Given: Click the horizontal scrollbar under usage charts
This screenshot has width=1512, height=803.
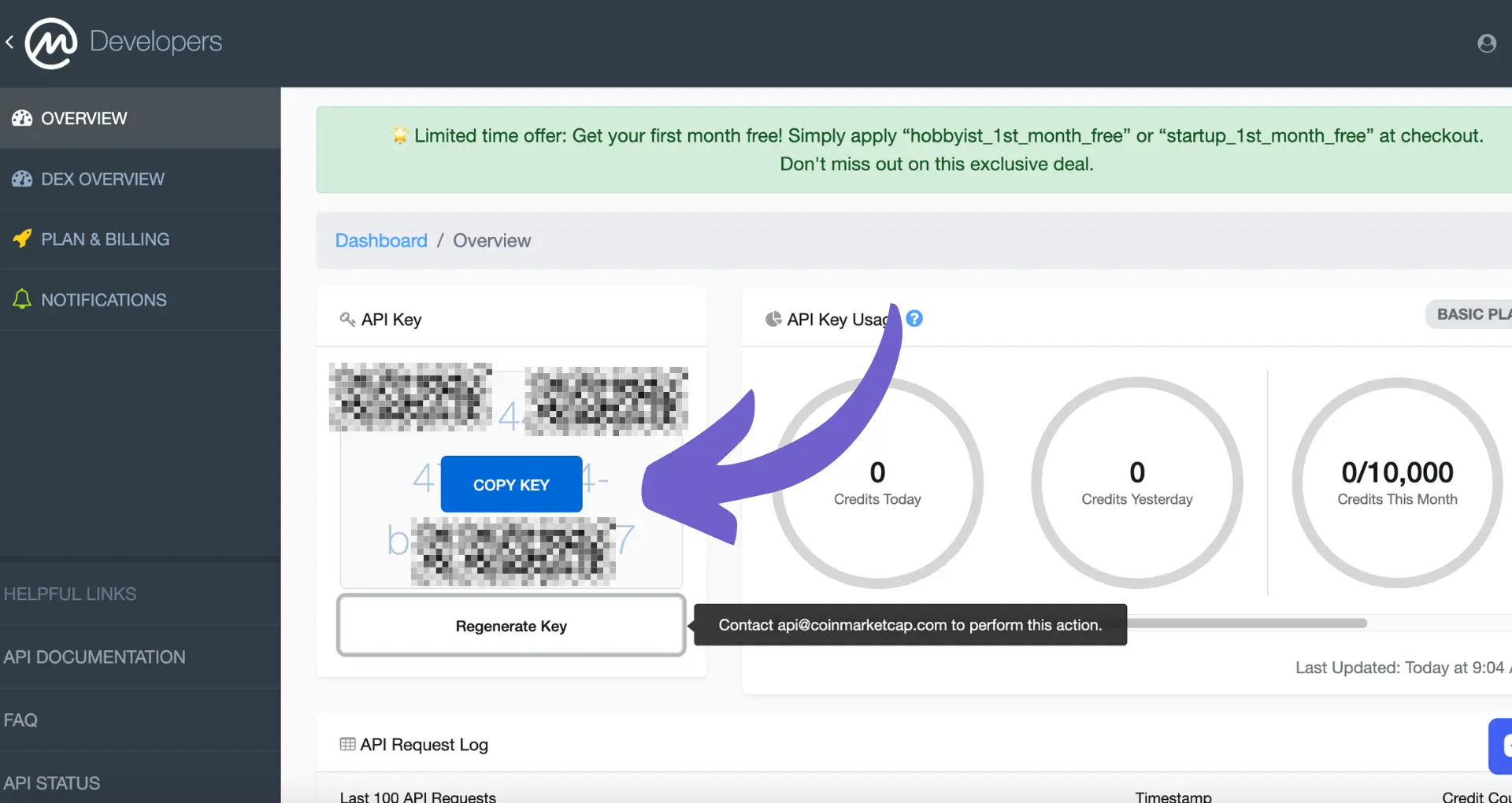Looking at the screenshot, I should coord(1247,623).
